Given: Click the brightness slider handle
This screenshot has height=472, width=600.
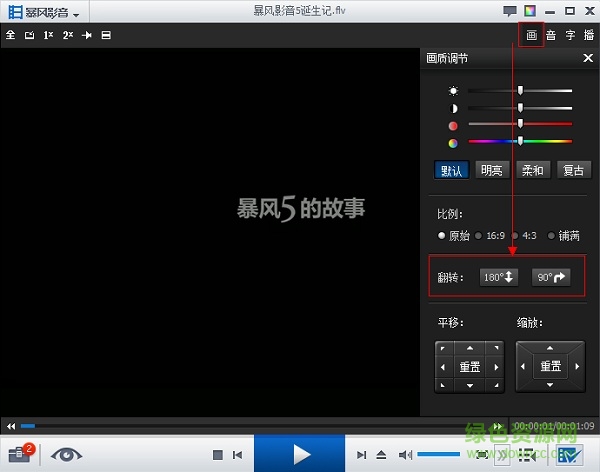Looking at the screenshot, I should point(521,90).
